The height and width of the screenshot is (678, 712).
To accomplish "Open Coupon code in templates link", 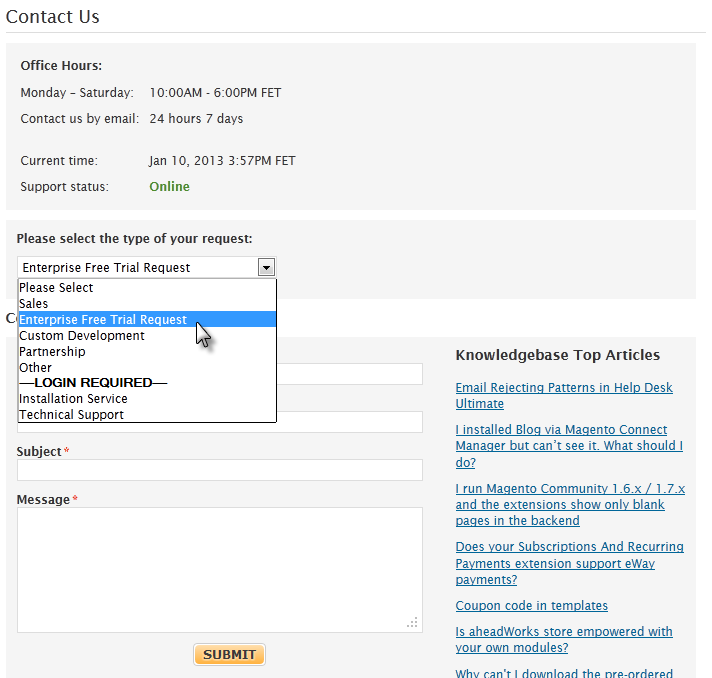I will [x=531, y=606].
